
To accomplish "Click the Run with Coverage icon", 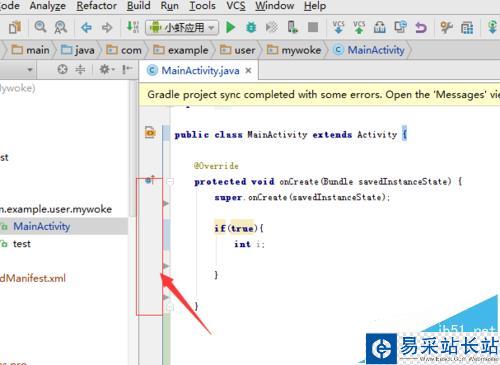I will tap(271, 27).
